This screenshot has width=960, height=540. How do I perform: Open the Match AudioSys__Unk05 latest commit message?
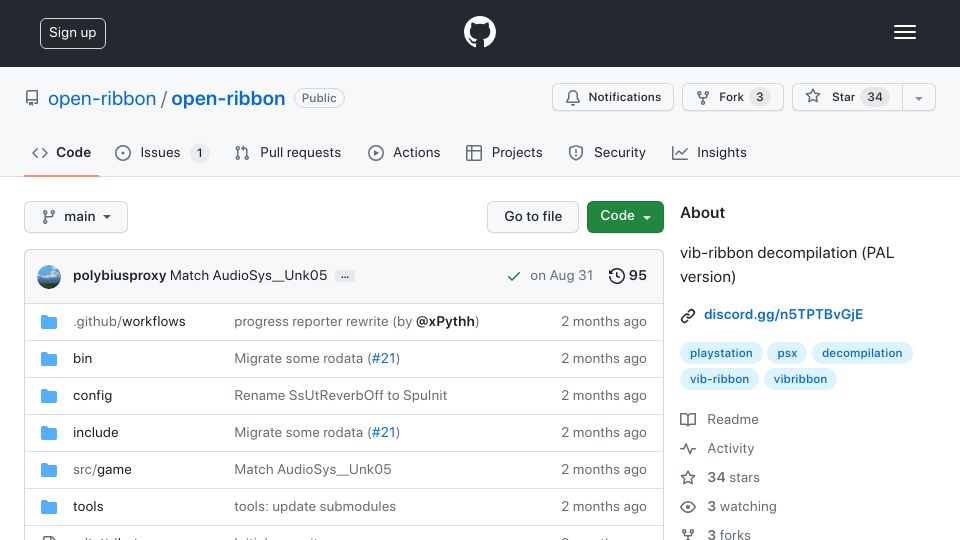coord(249,276)
